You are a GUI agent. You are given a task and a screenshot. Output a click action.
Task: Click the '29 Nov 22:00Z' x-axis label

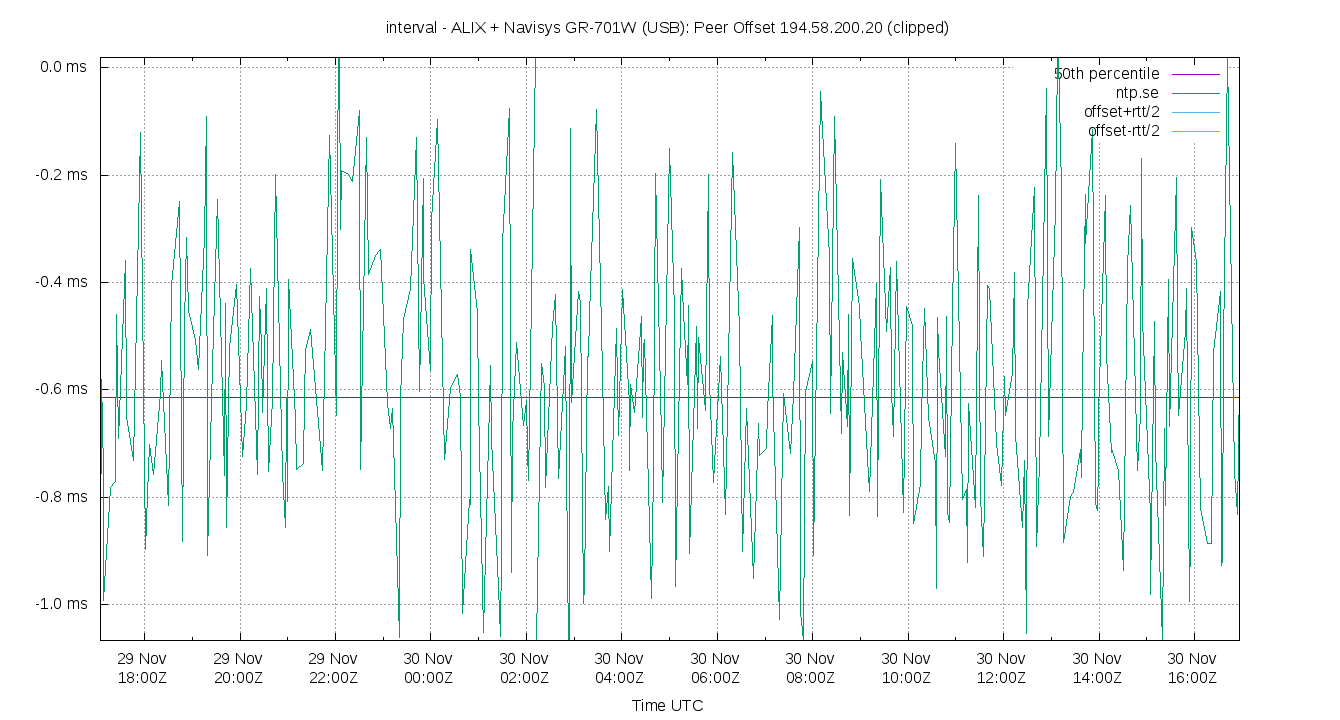click(x=333, y=668)
